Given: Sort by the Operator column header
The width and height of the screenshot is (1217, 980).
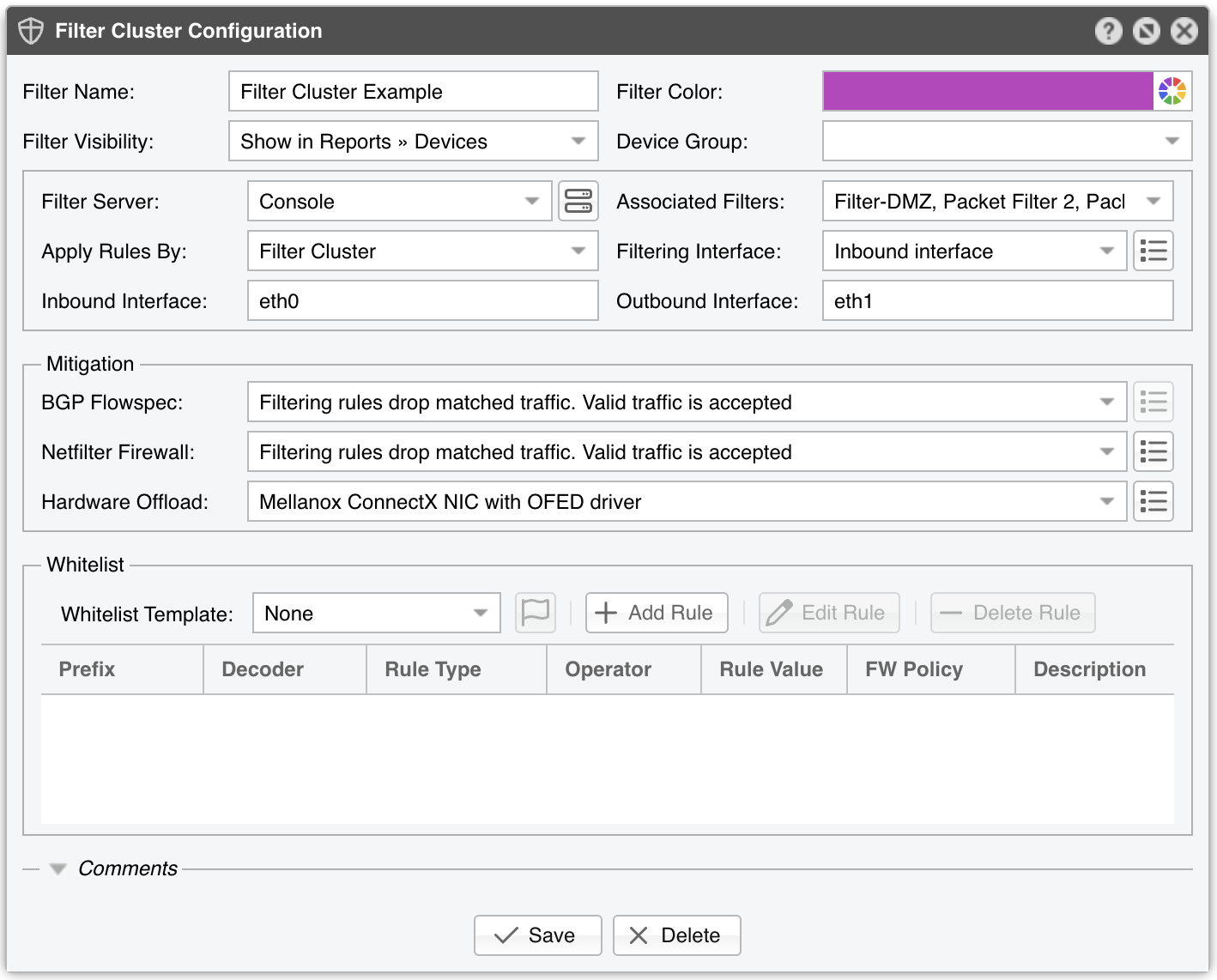Looking at the screenshot, I should point(624,669).
